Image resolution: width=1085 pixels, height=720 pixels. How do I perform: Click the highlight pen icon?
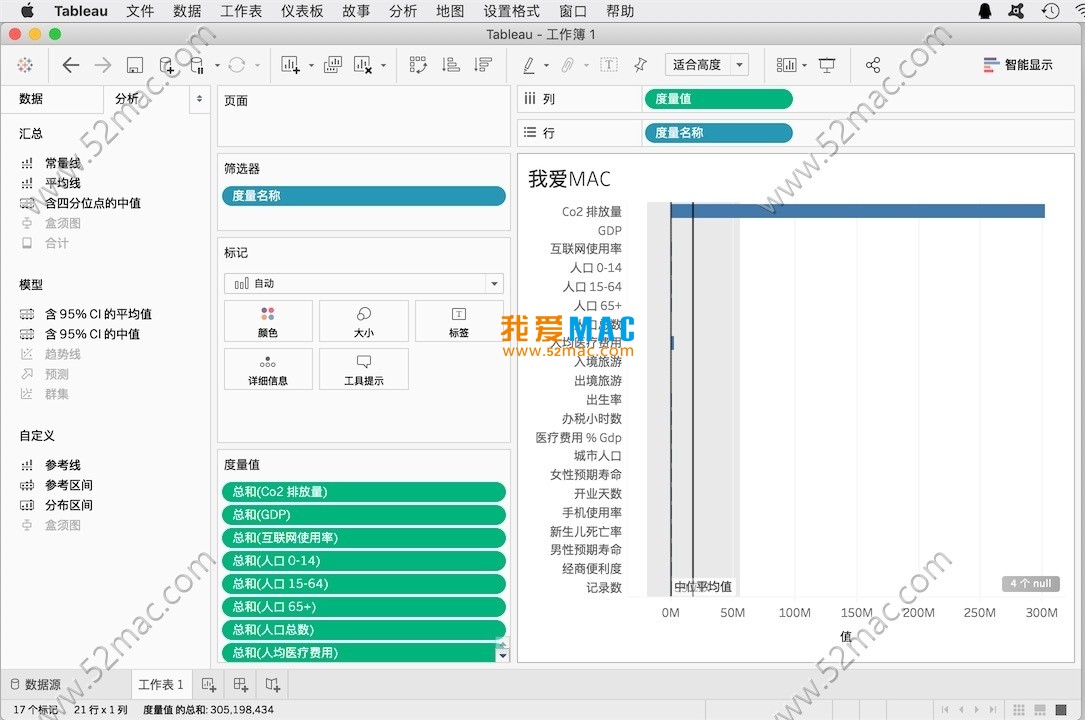click(x=529, y=65)
